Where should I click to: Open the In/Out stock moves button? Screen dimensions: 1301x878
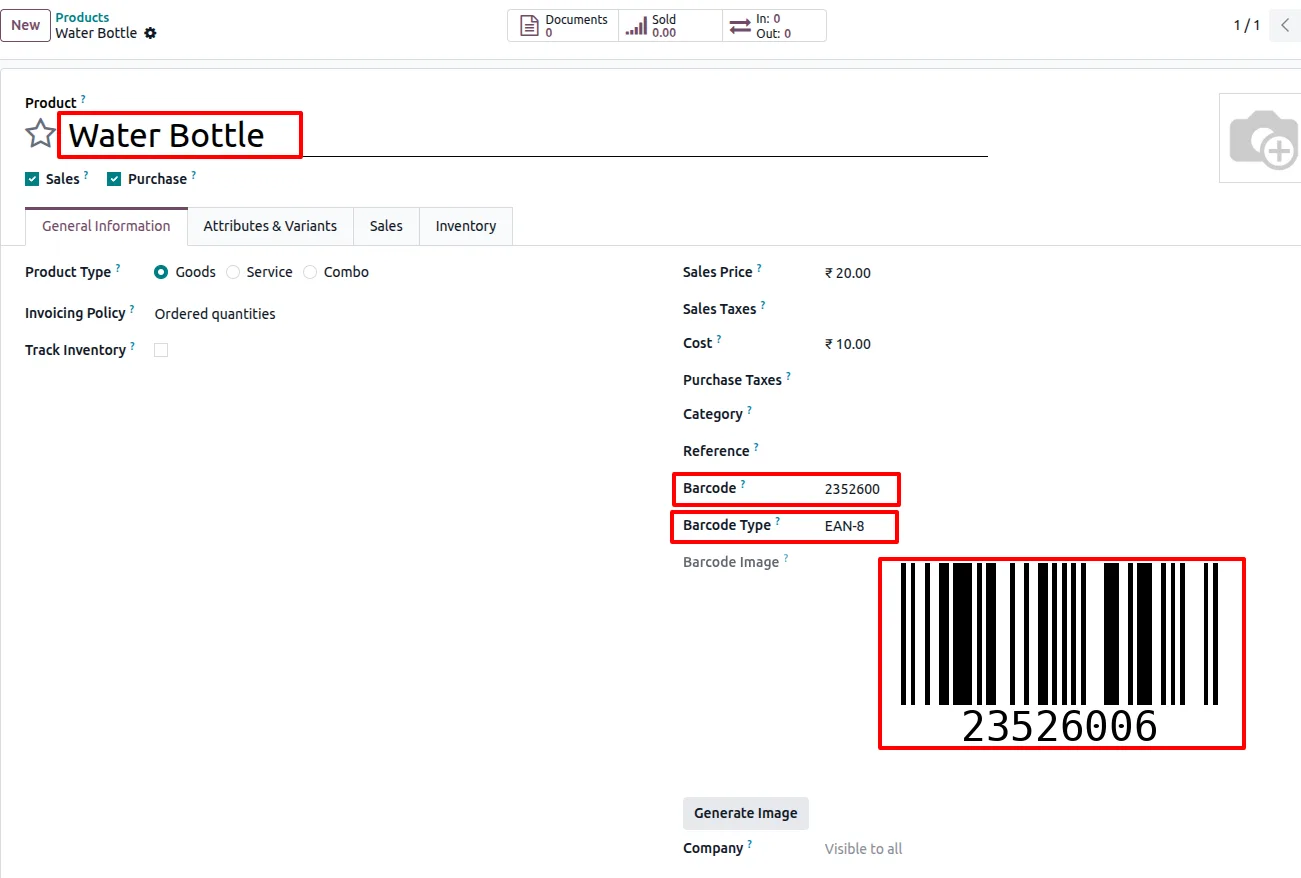tap(774, 26)
